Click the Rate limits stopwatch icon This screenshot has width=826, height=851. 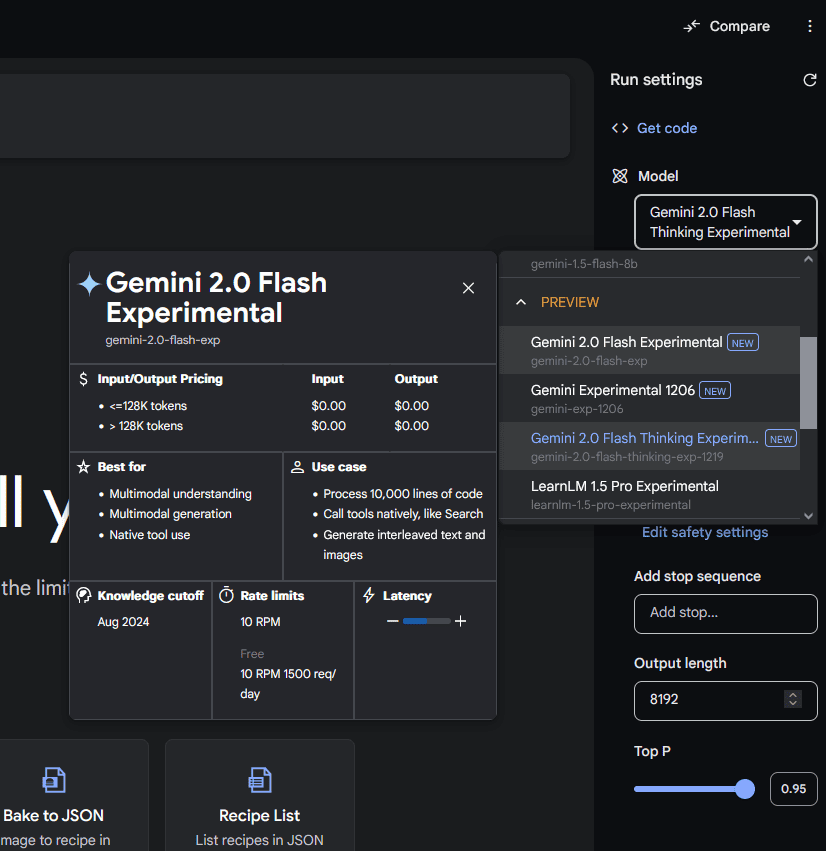click(x=226, y=595)
